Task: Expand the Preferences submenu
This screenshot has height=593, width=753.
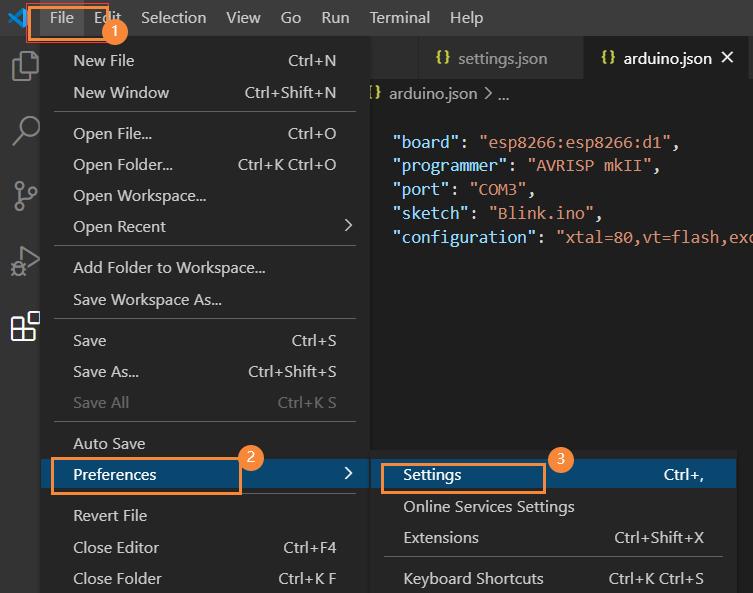Action: coord(205,474)
